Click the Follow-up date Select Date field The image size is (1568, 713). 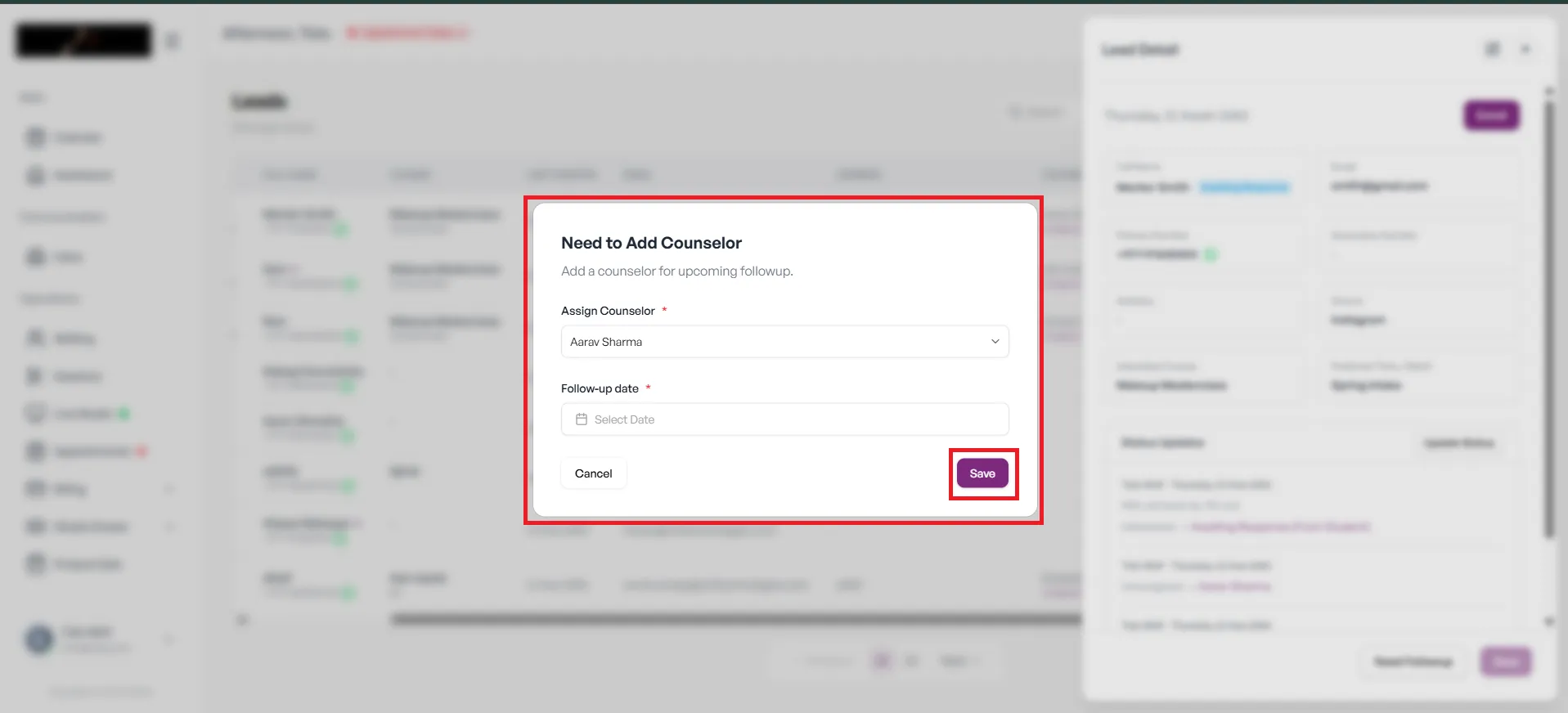click(x=784, y=419)
